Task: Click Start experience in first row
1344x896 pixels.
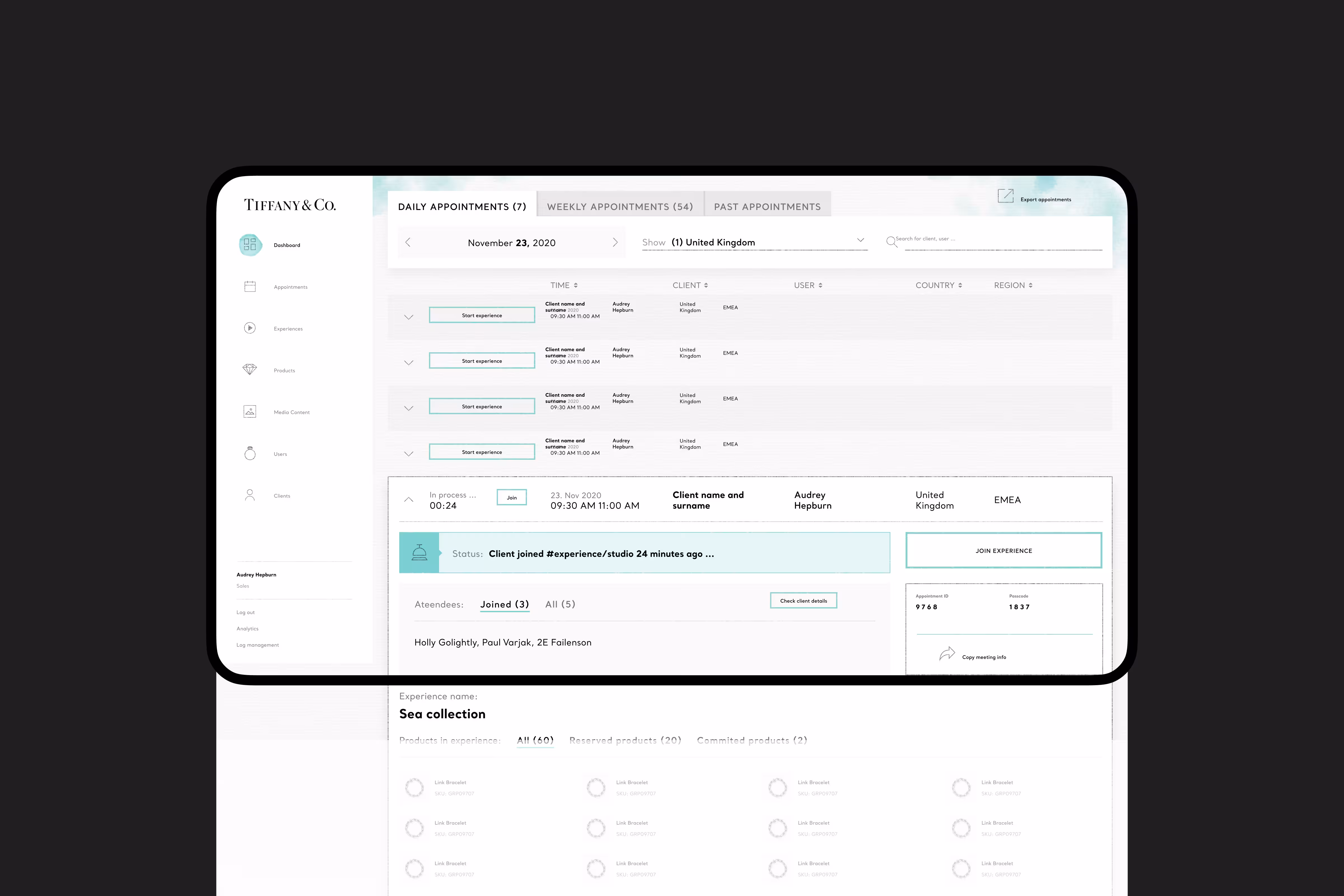Action: pos(482,315)
